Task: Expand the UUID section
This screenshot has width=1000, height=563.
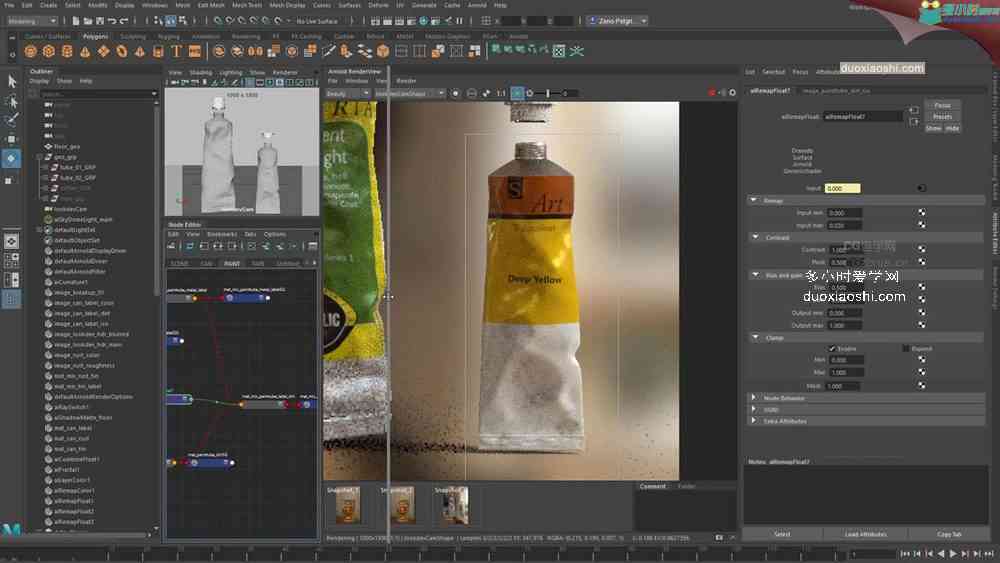Action: click(754, 409)
